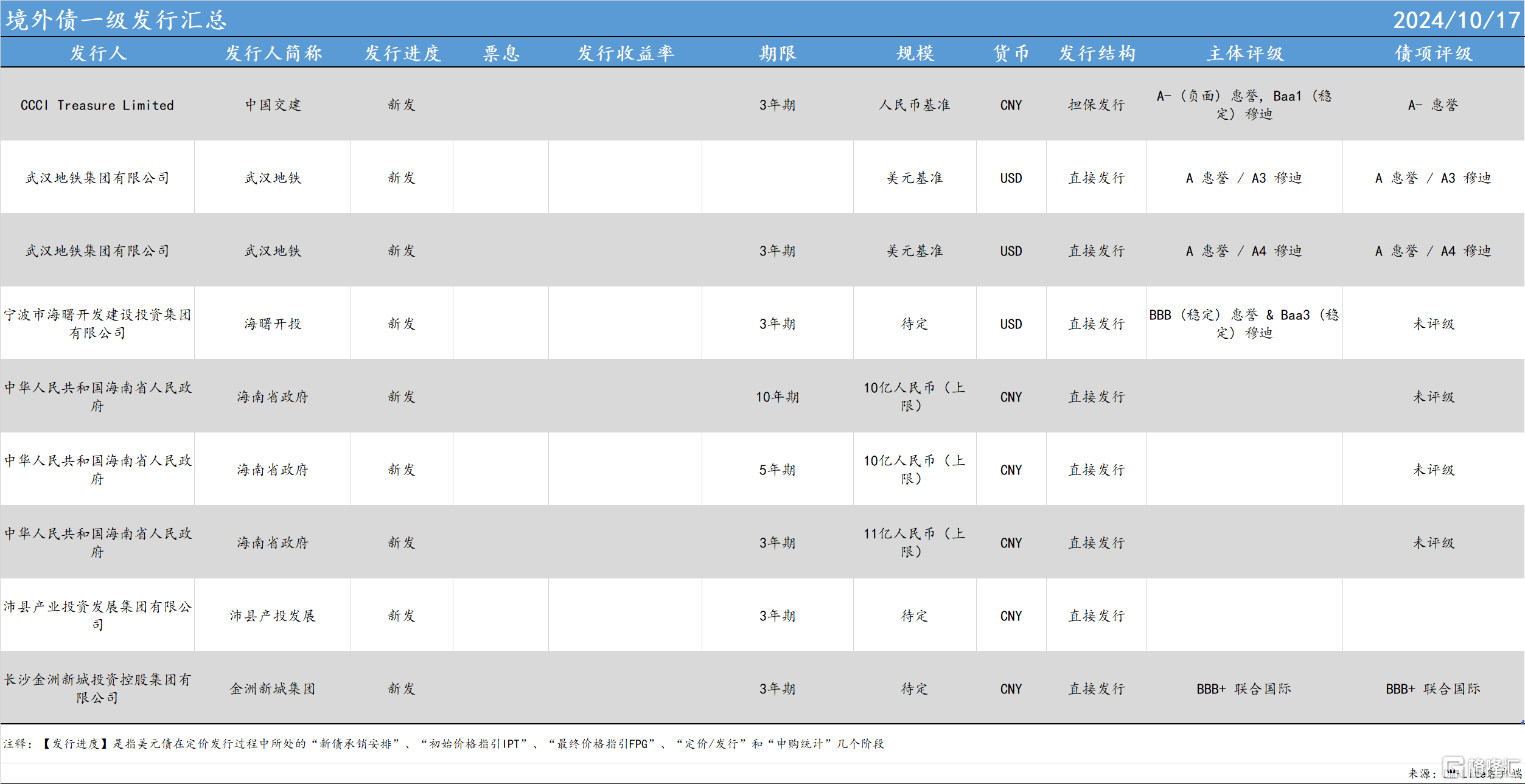Select the 主体评级 column header
This screenshot has height=784, width=1525.
point(1245,53)
